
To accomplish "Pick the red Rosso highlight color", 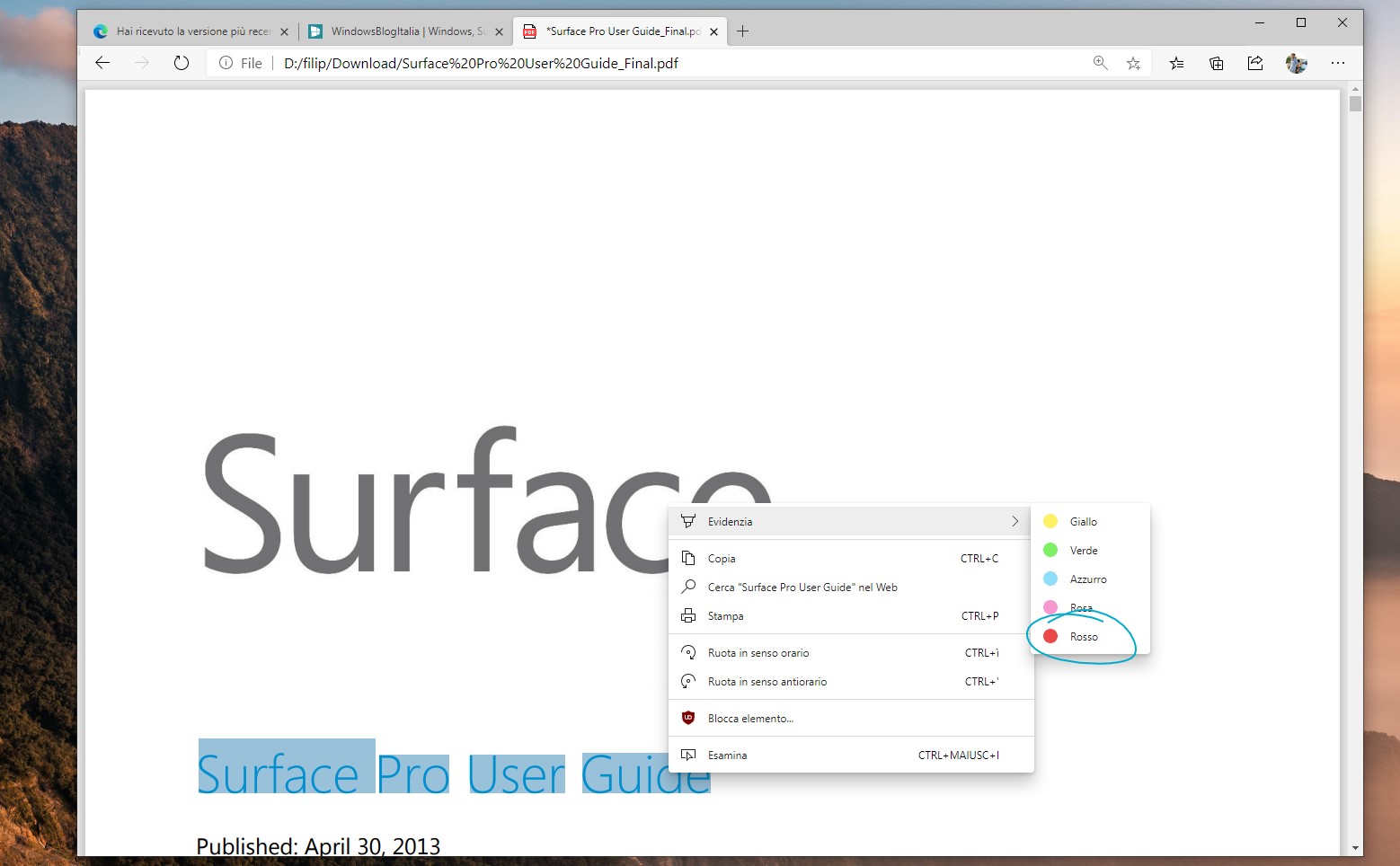I will pyautogui.click(x=1090, y=636).
